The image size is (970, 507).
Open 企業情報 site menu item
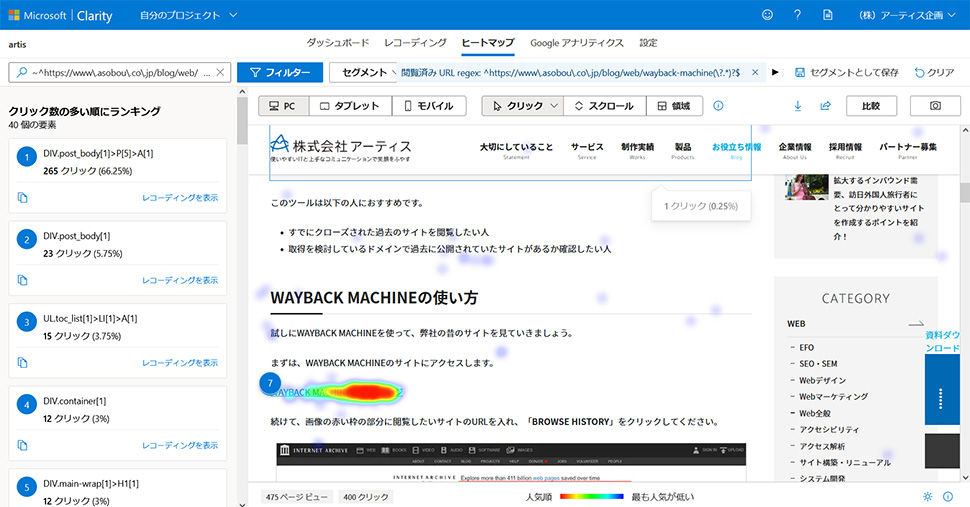click(795, 150)
